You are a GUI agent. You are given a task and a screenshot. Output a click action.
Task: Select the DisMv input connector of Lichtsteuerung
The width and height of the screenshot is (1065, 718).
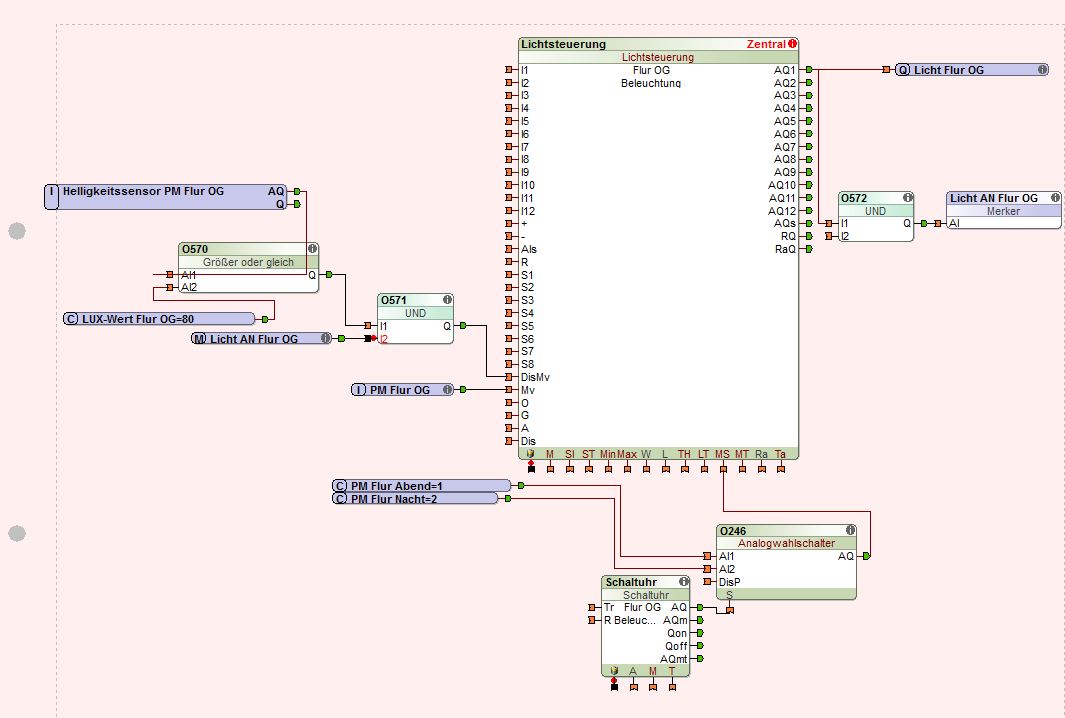coord(509,377)
